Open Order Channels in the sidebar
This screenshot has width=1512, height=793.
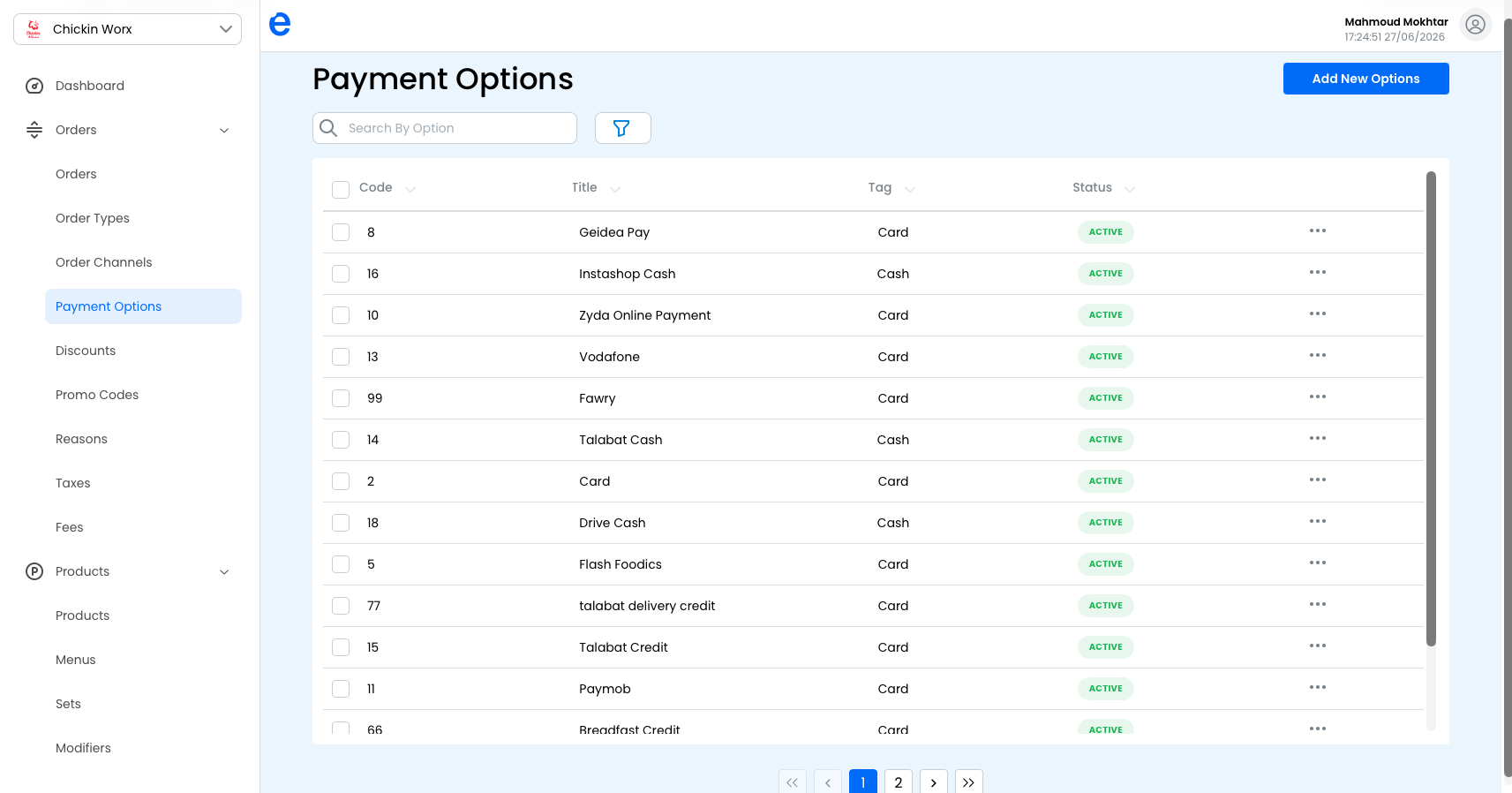tap(104, 262)
